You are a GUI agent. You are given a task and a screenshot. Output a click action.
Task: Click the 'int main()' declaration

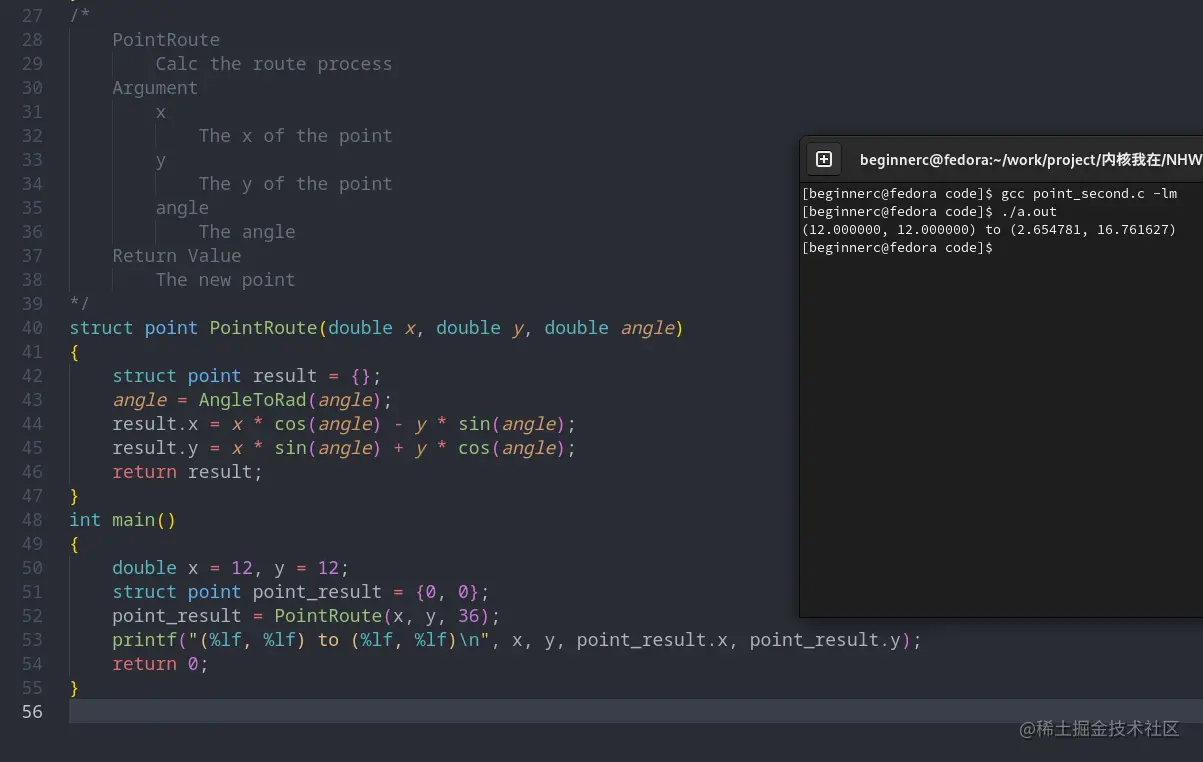point(123,520)
